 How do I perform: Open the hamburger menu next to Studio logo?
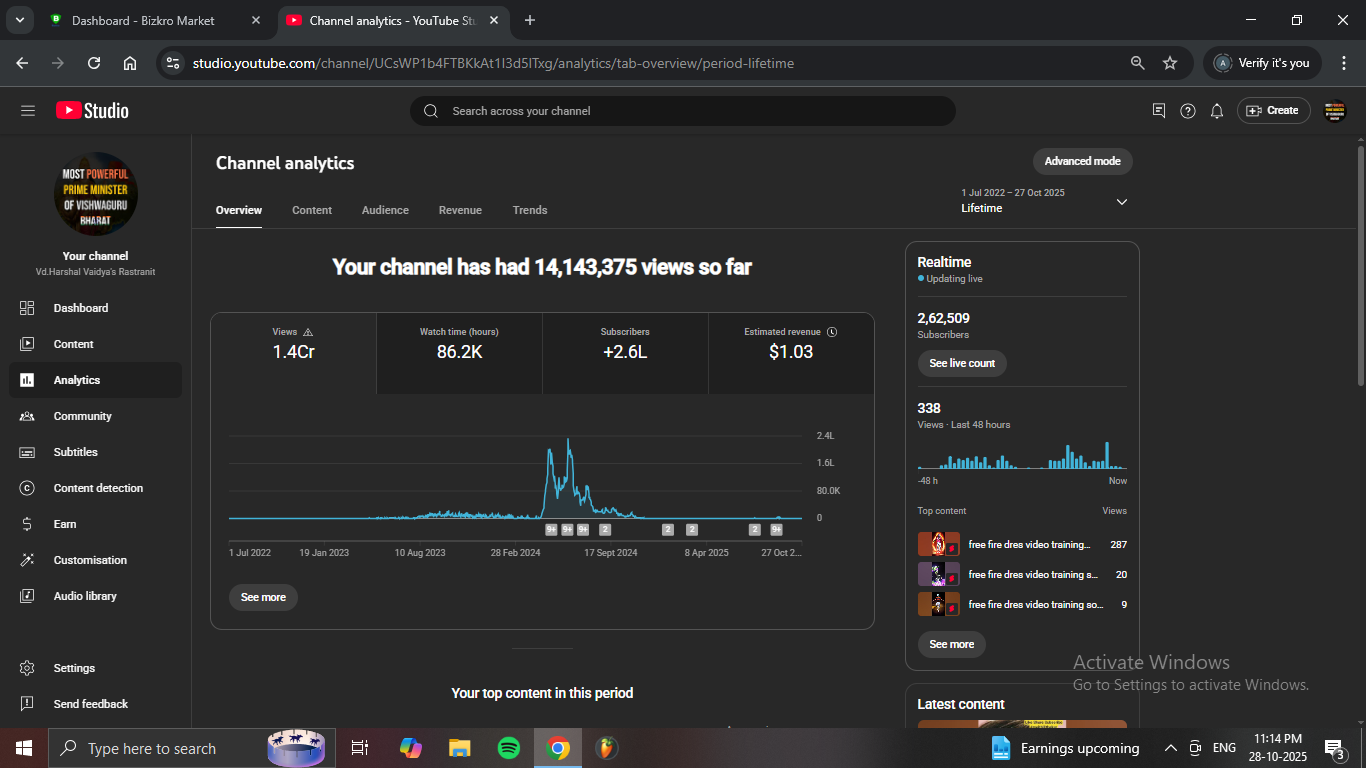28,111
